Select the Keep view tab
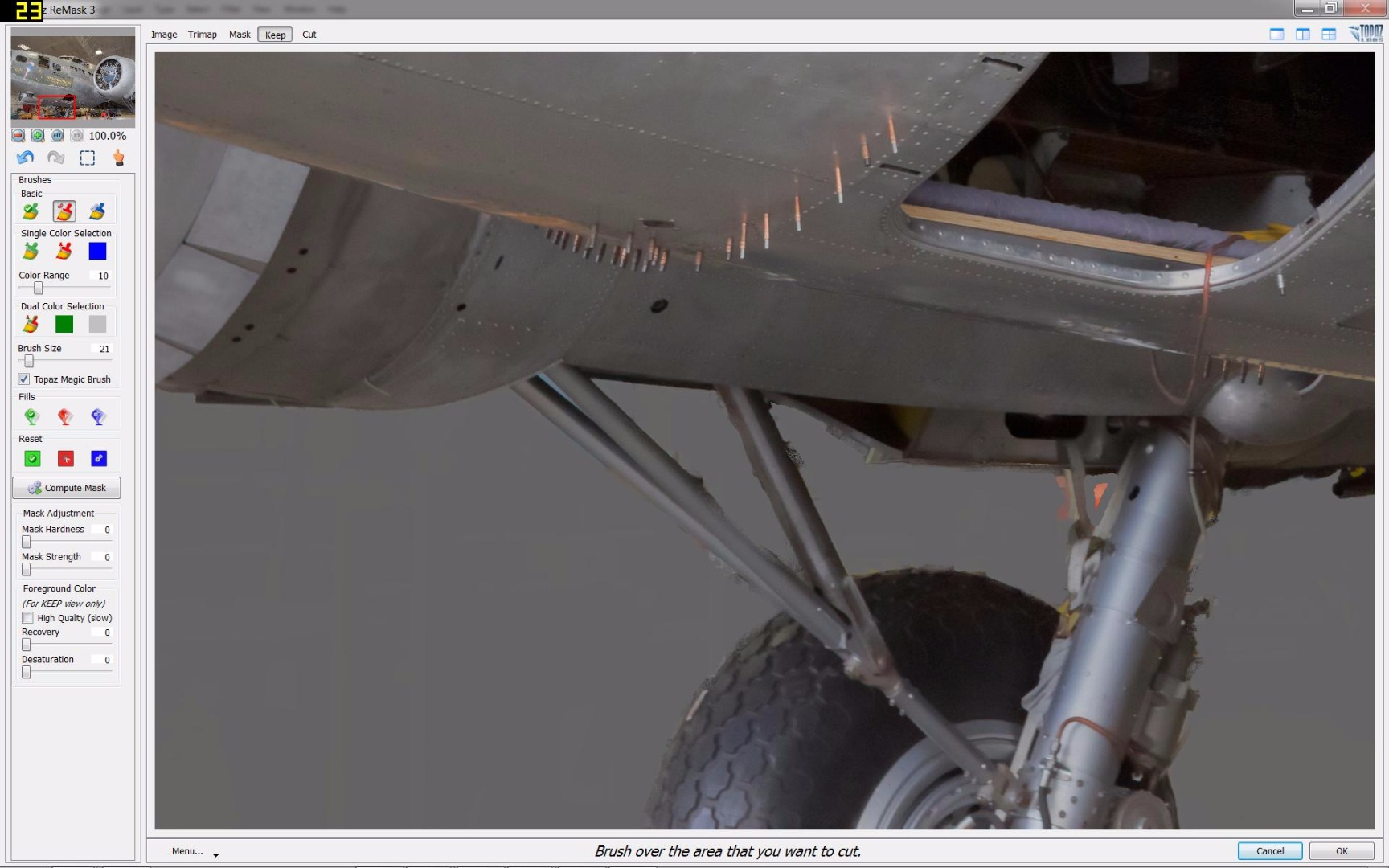This screenshot has width=1389, height=868. (x=275, y=35)
